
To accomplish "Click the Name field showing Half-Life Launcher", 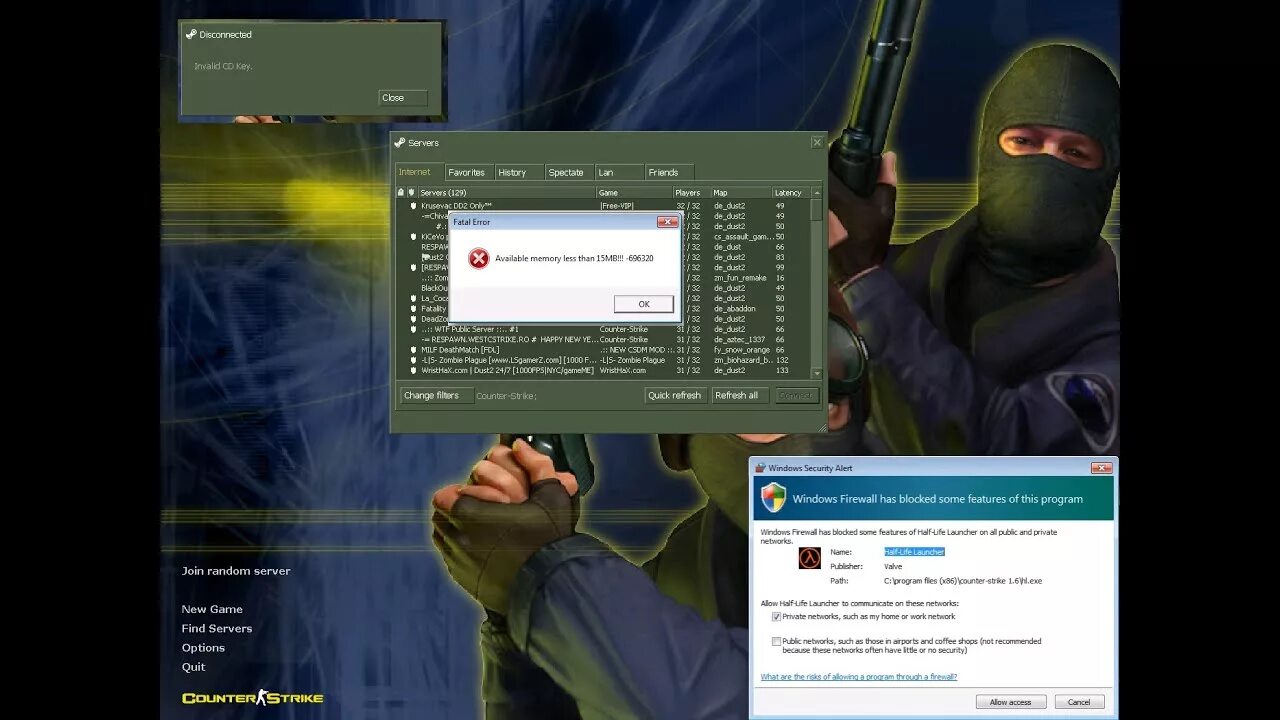I will coord(914,552).
